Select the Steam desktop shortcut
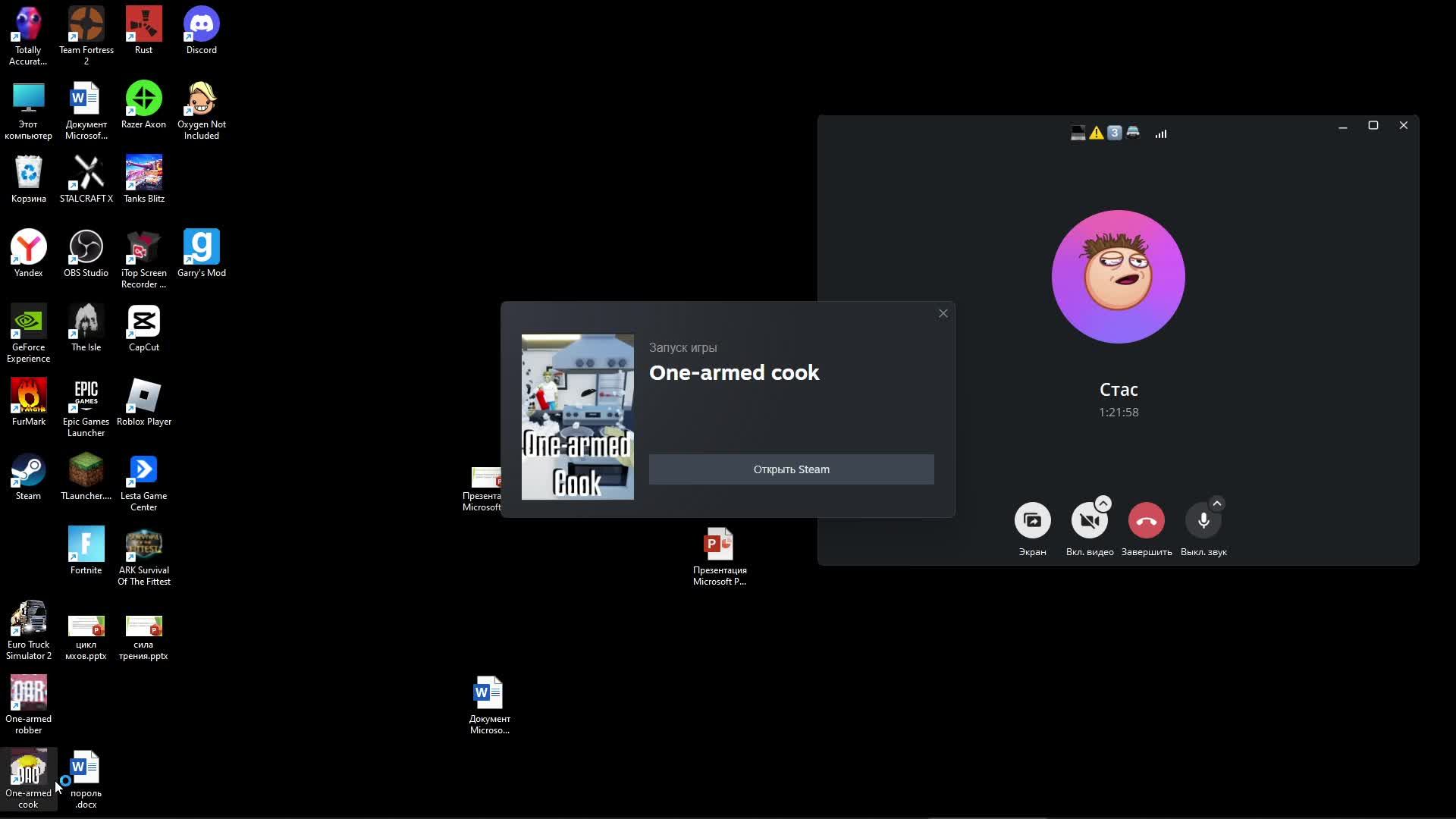 tap(28, 472)
